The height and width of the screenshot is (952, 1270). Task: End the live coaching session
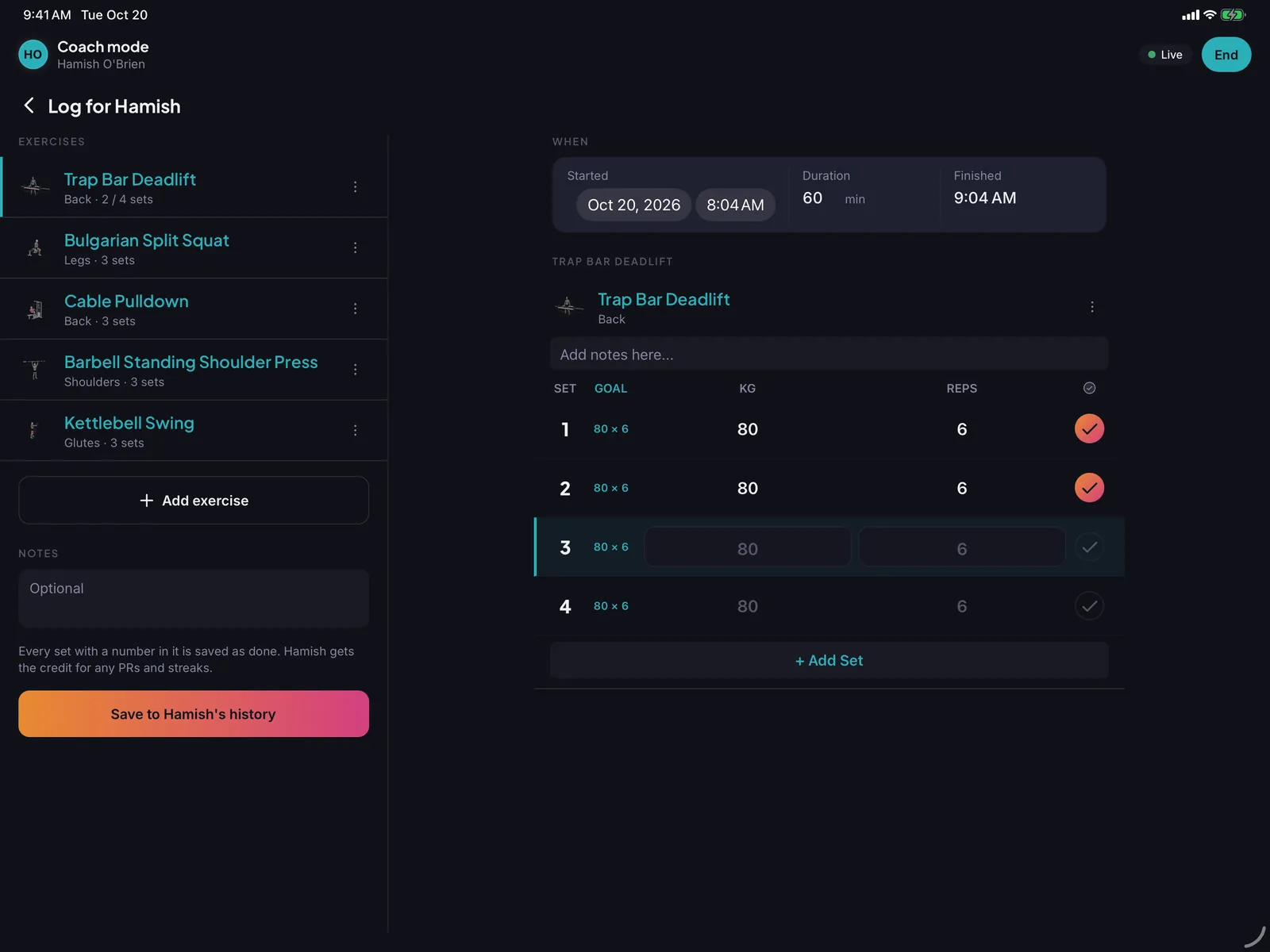tap(1226, 55)
